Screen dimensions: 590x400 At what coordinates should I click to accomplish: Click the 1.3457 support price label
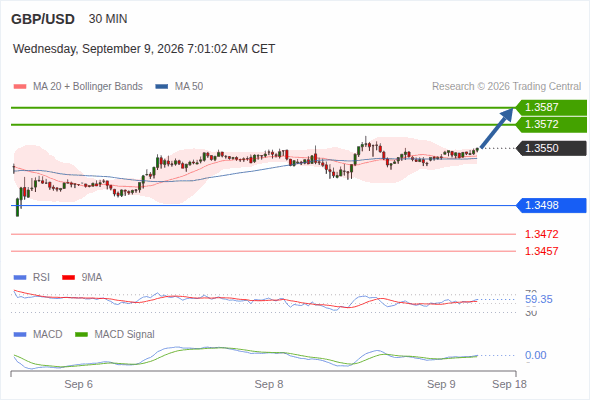pyautogui.click(x=541, y=251)
